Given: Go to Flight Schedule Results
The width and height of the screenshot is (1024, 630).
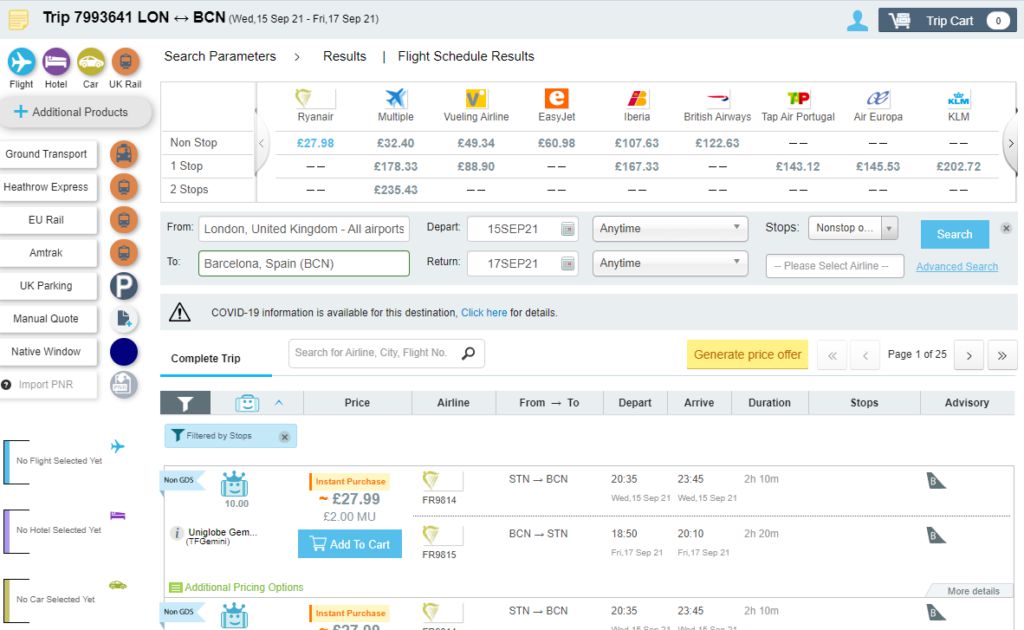Looking at the screenshot, I should pos(466,56).
